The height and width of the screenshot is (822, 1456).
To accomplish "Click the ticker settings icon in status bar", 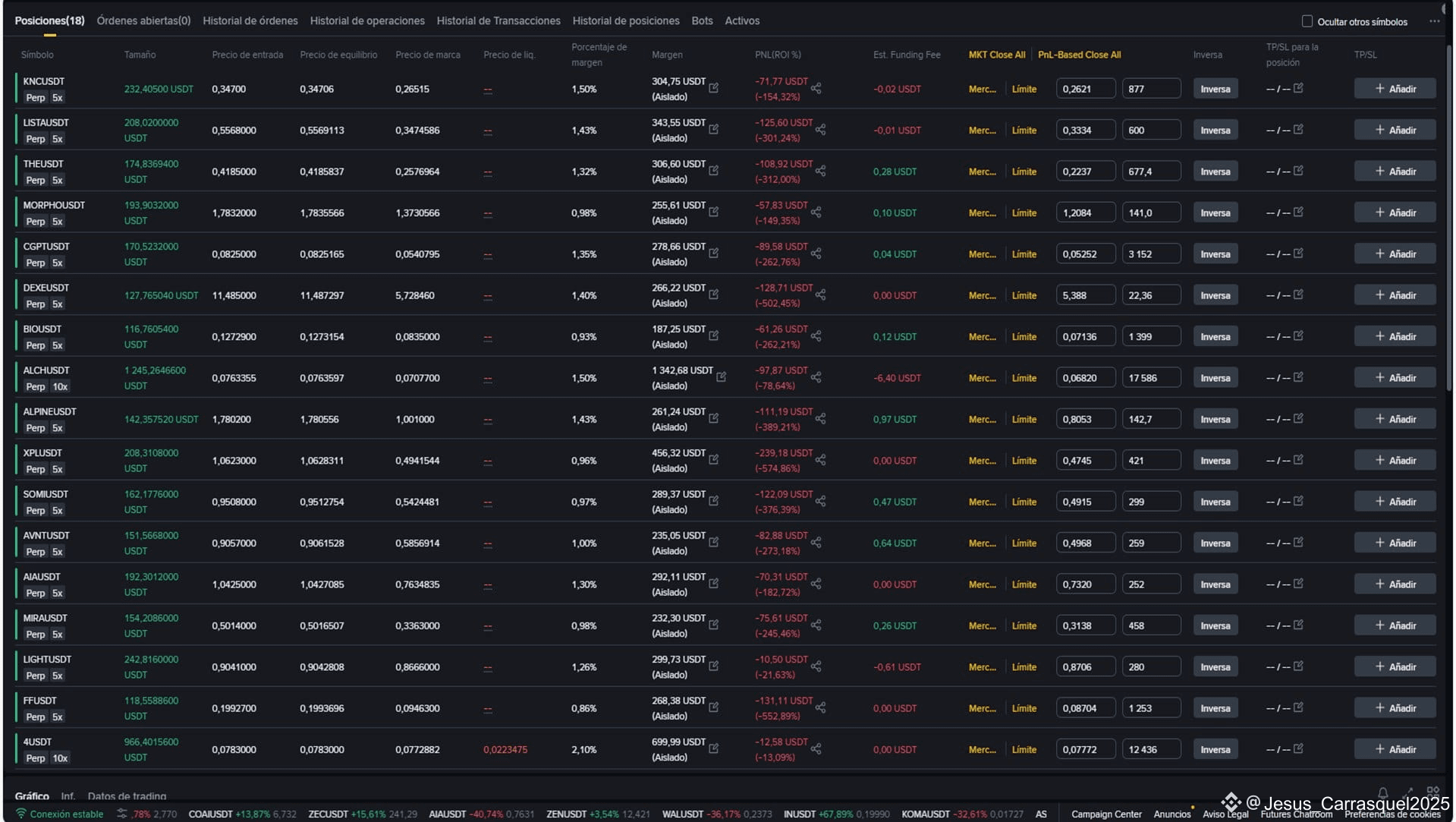I will coord(121,814).
